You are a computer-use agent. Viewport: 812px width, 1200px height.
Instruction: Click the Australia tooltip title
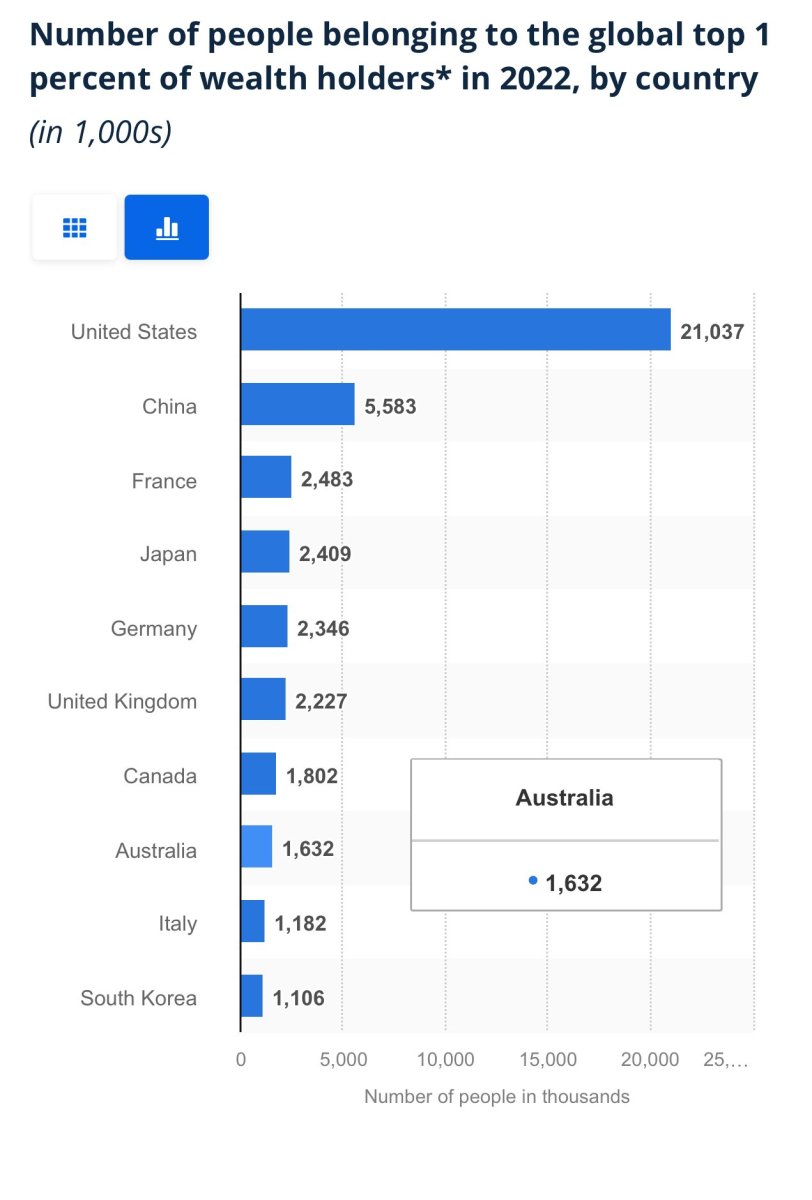pyautogui.click(x=565, y=798)
